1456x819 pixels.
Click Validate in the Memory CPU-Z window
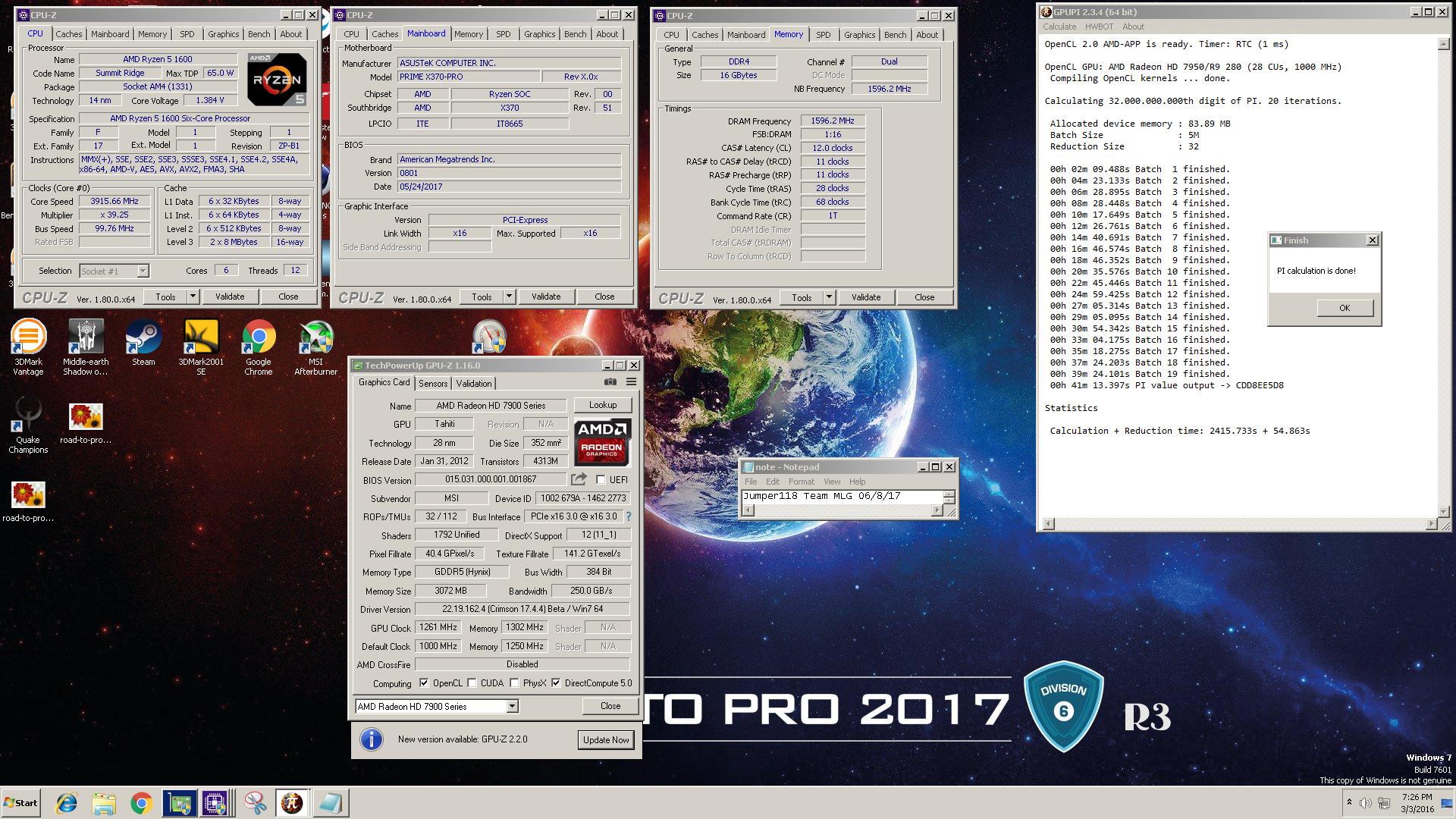click(x=866, y=297)
